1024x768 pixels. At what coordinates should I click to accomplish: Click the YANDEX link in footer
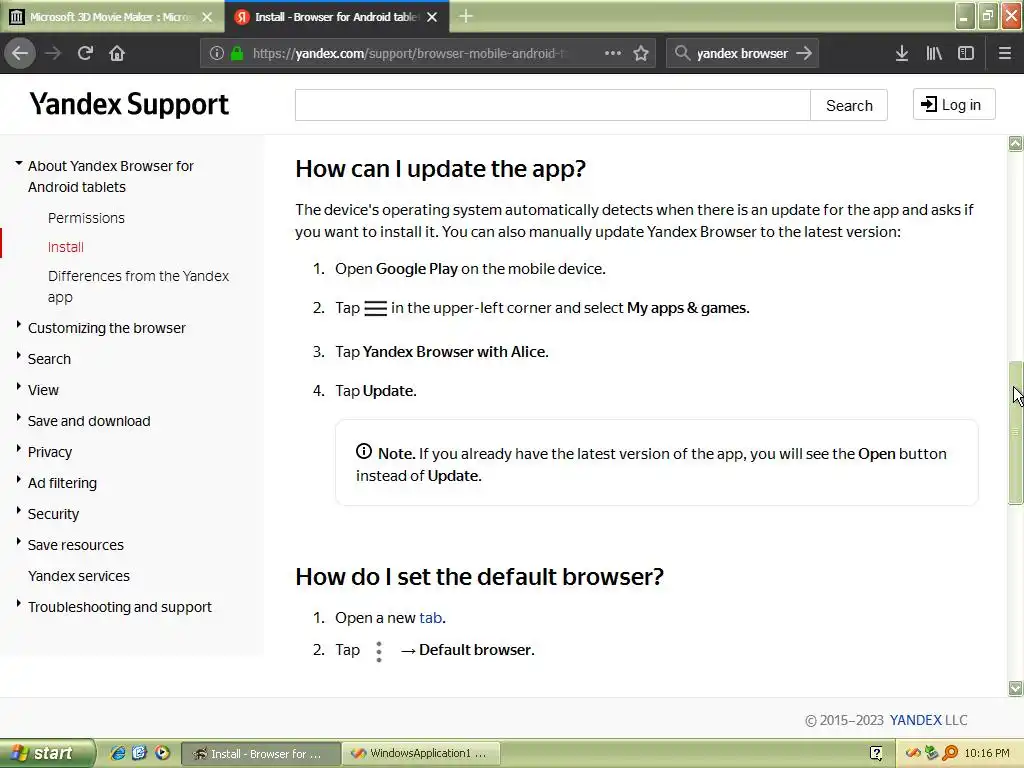click(x=916, y=720)
